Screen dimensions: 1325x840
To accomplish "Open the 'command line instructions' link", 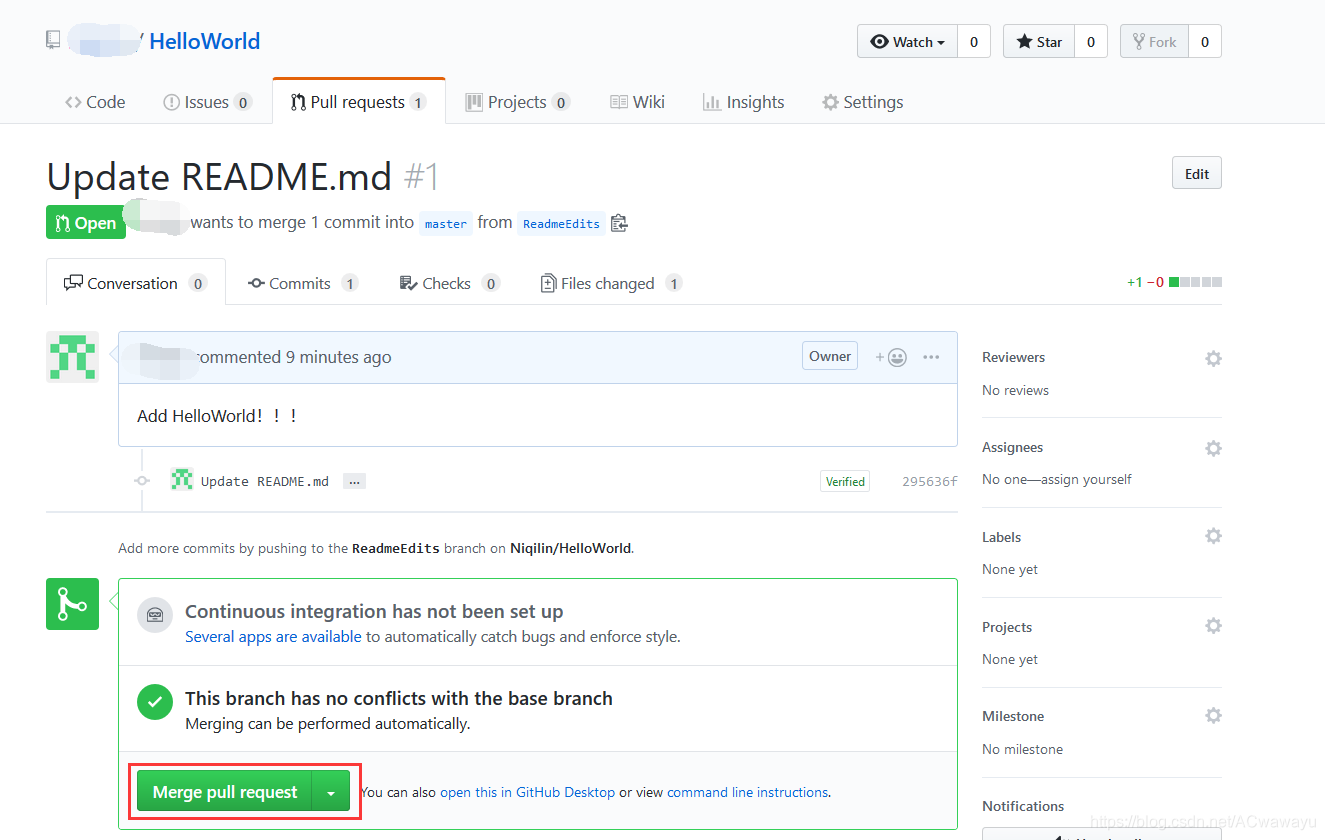I will click(x=747, y=792).
